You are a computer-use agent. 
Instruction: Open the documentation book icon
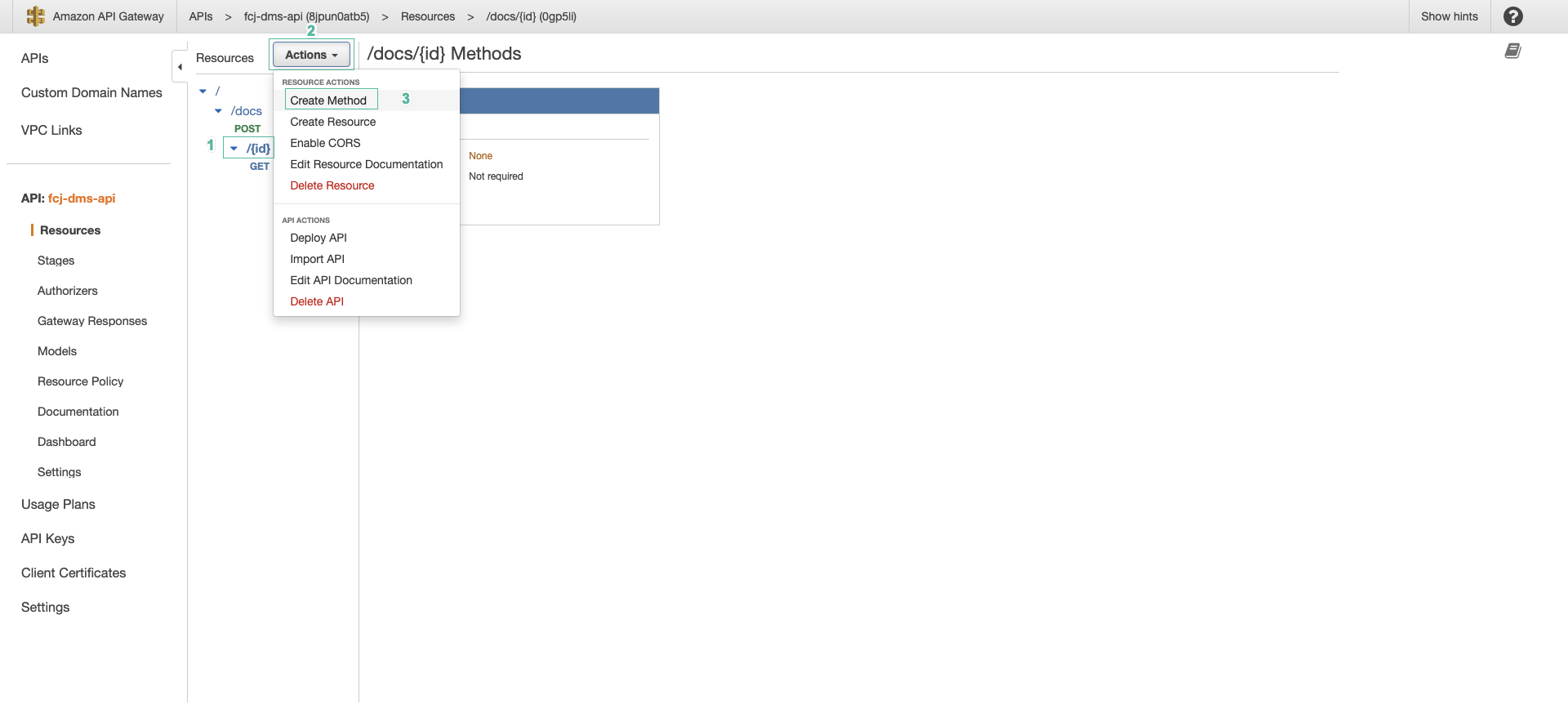1512,51
